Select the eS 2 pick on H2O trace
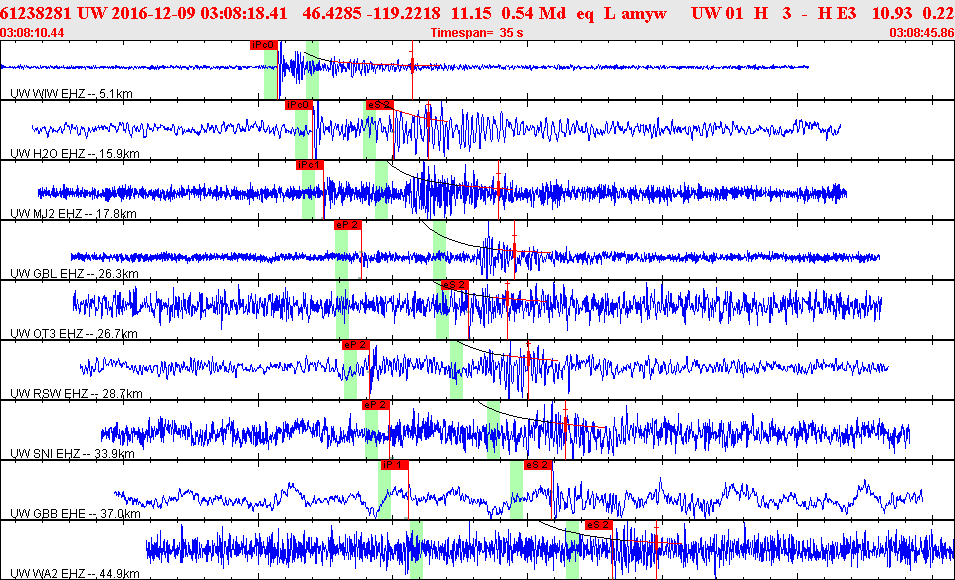The width and height of the screenshot is (955, 580). click(379, 105)
